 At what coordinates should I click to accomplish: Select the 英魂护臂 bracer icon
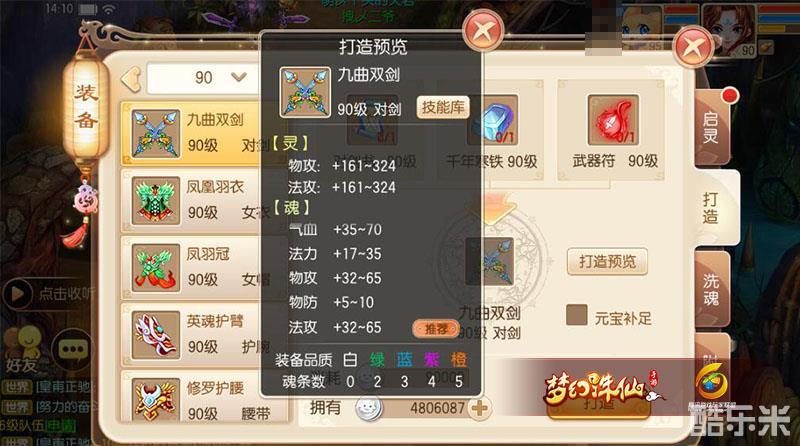click(x=156, y=335)
